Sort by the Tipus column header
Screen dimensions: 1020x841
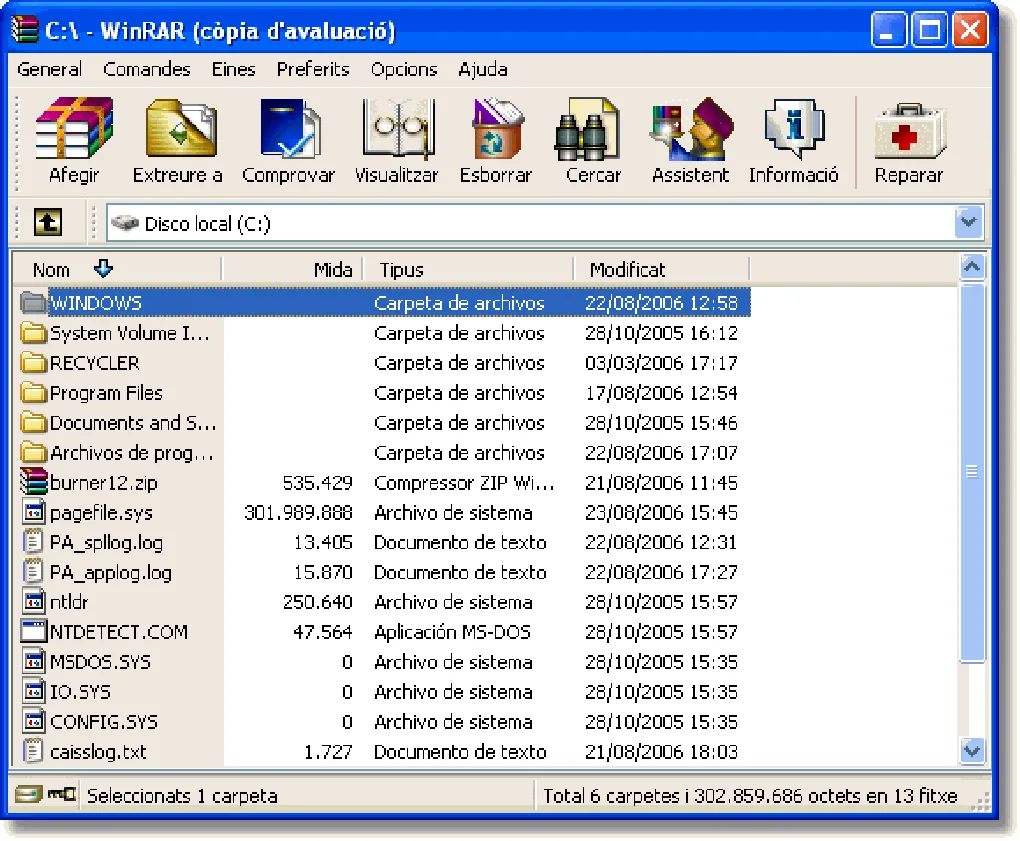tap(468, 269)
